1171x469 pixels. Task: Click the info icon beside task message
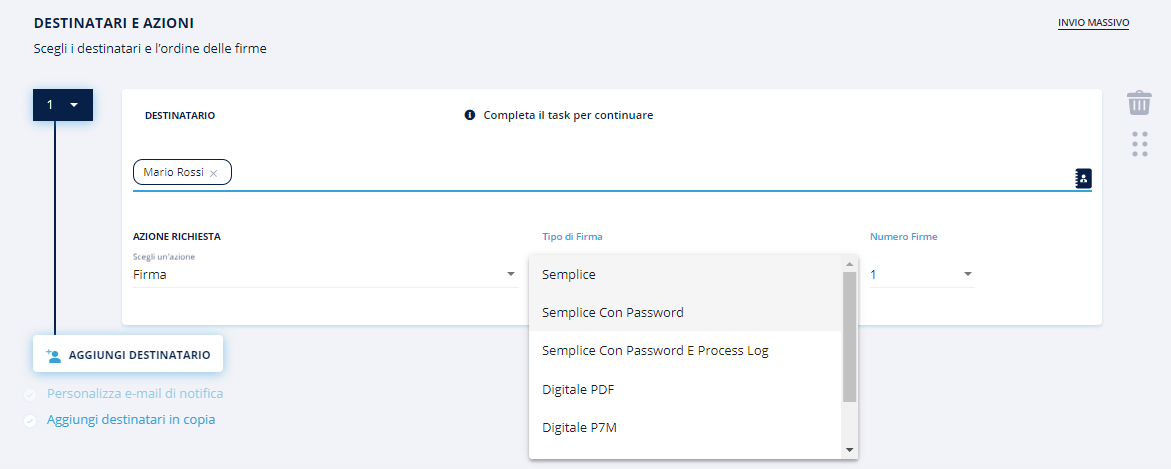[x=470, y=115]
